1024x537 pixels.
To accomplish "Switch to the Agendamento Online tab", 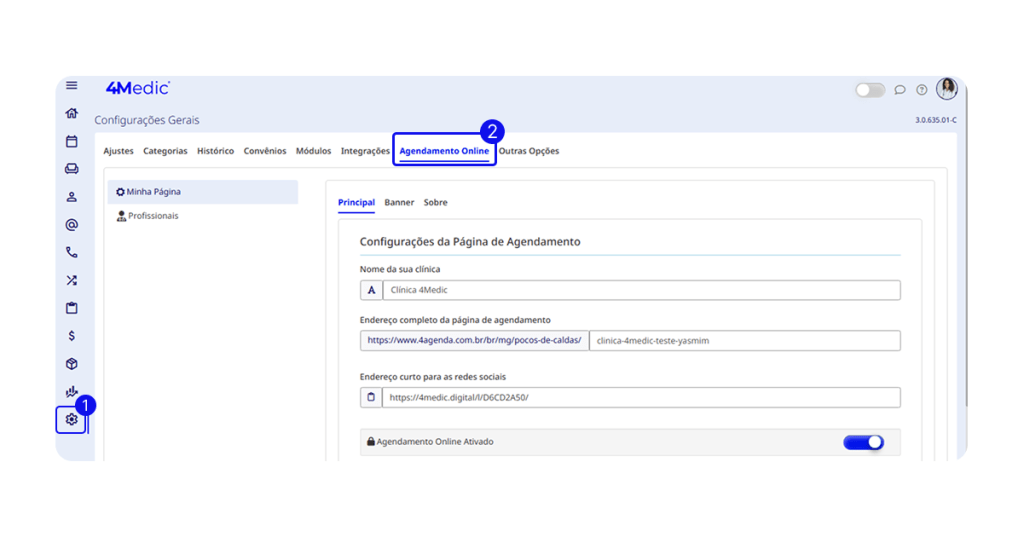I will 444,151.
